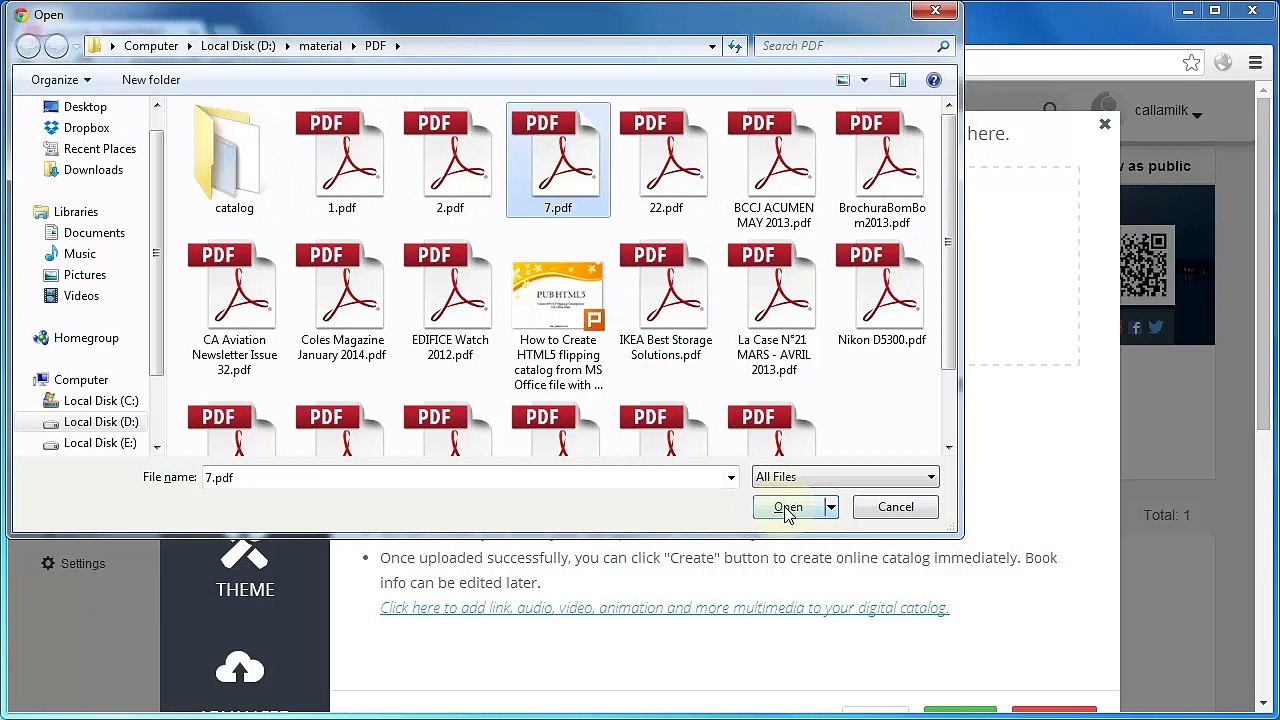Select the How to Create HTML5 presentation file

click(x=557, y=295)
